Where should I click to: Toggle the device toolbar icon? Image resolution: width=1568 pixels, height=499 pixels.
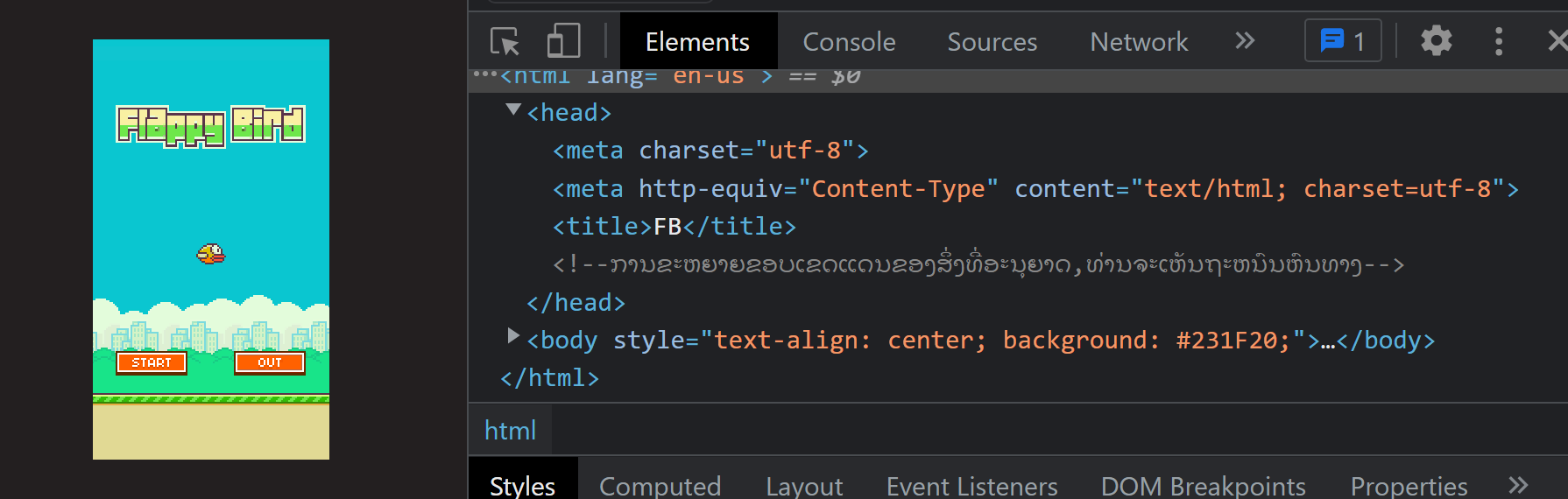tap(563, 41)
